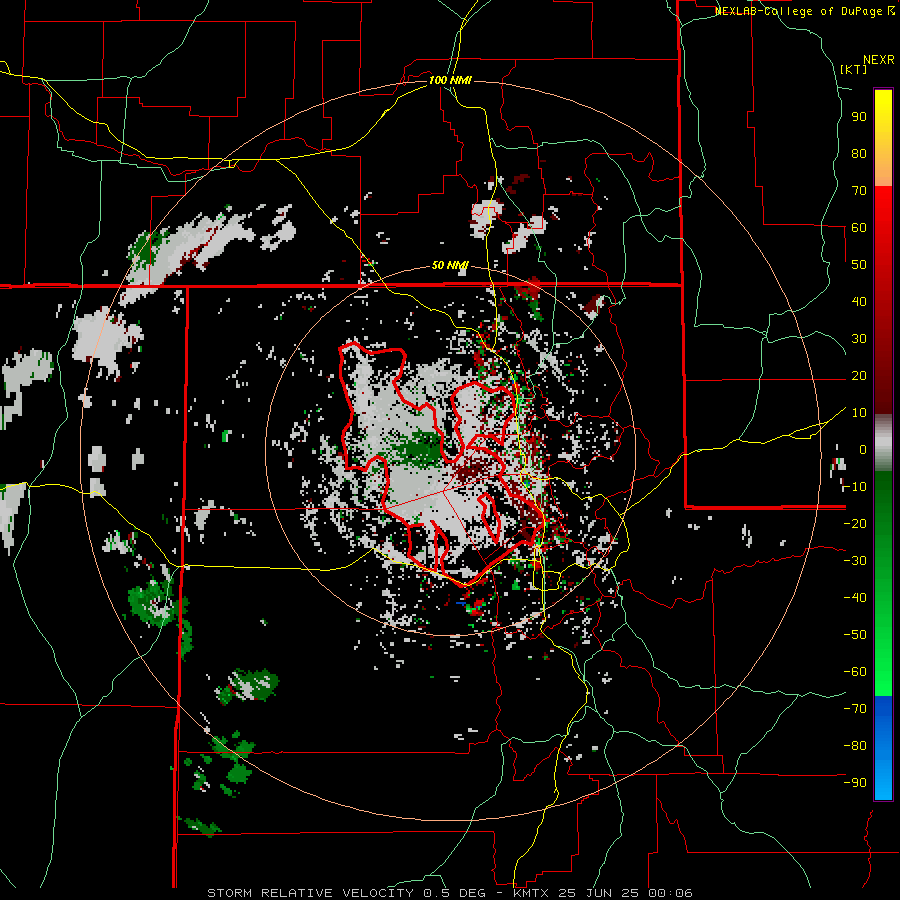
Task: Click the light blue segment near -90
Action: pos(883,781)
